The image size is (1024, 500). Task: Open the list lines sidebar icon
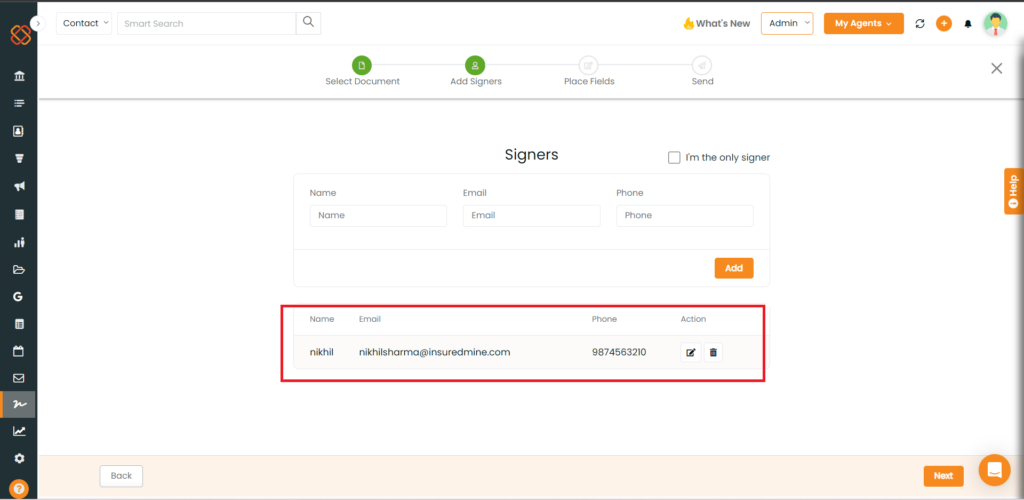click(x=19, y=104)
